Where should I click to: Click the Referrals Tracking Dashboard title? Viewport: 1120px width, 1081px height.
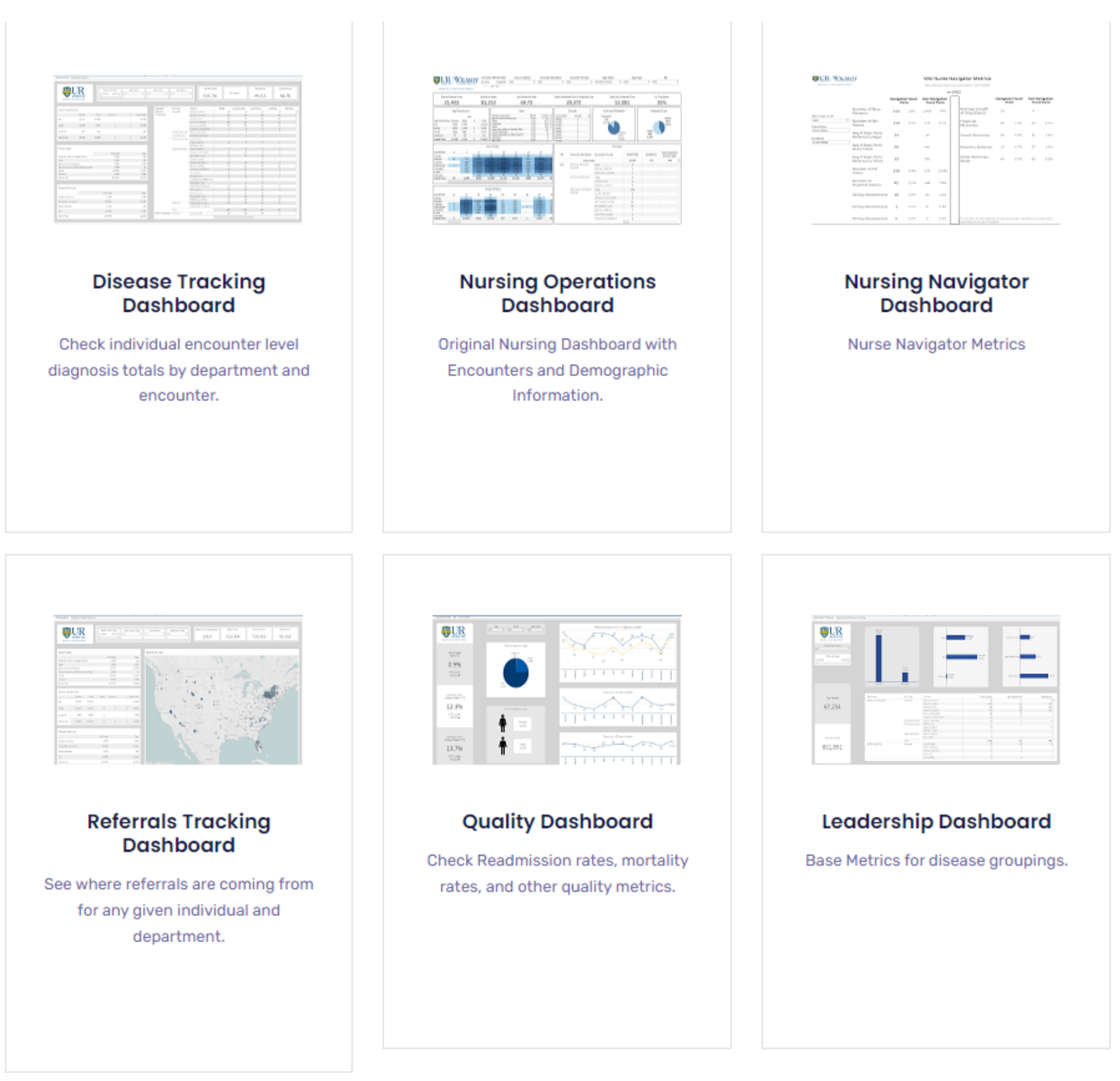pos(179,833)
